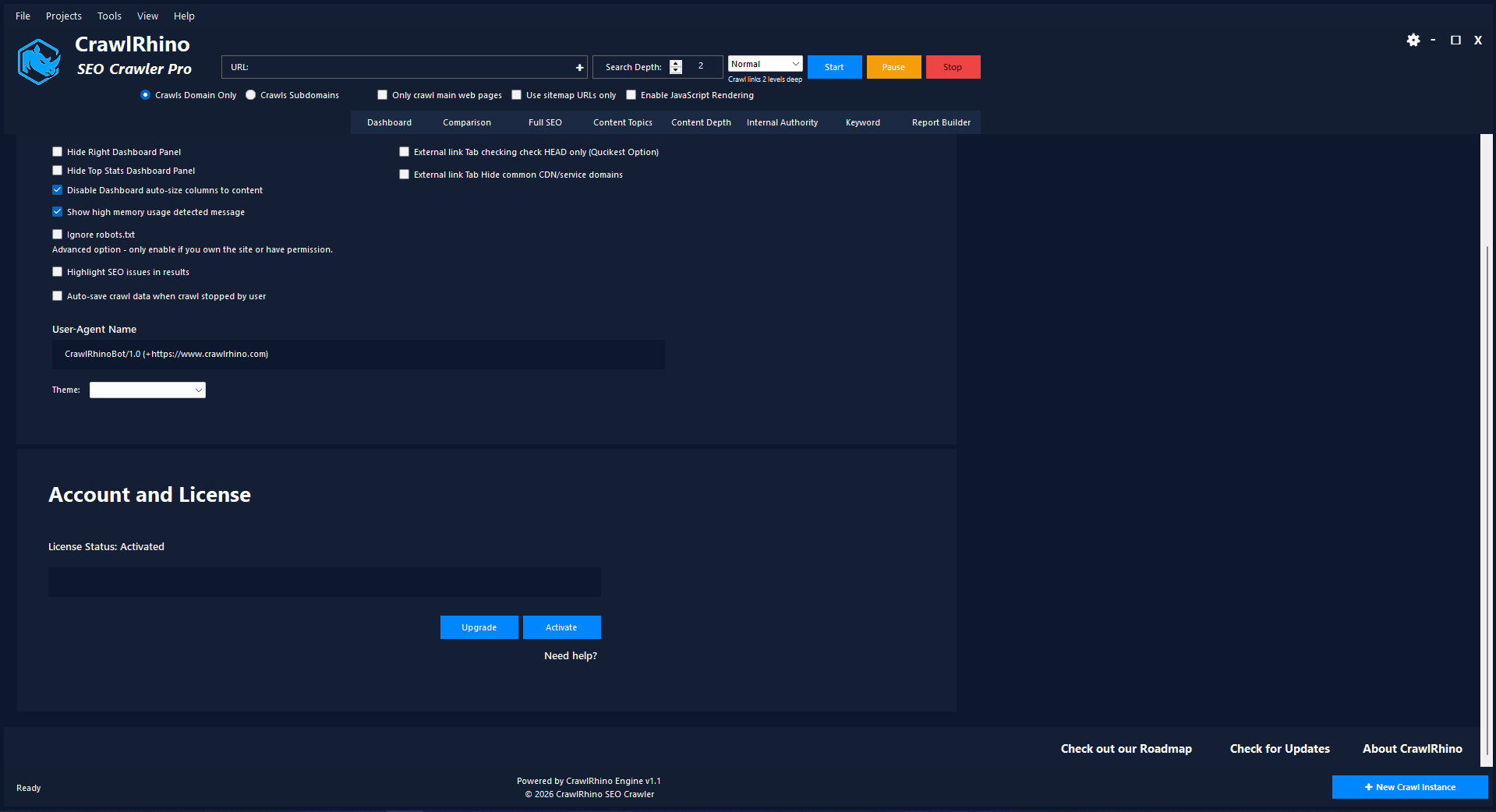Open the Need help? link
Viewport: 1496px width, 812px height.
[x=571, y=656]
